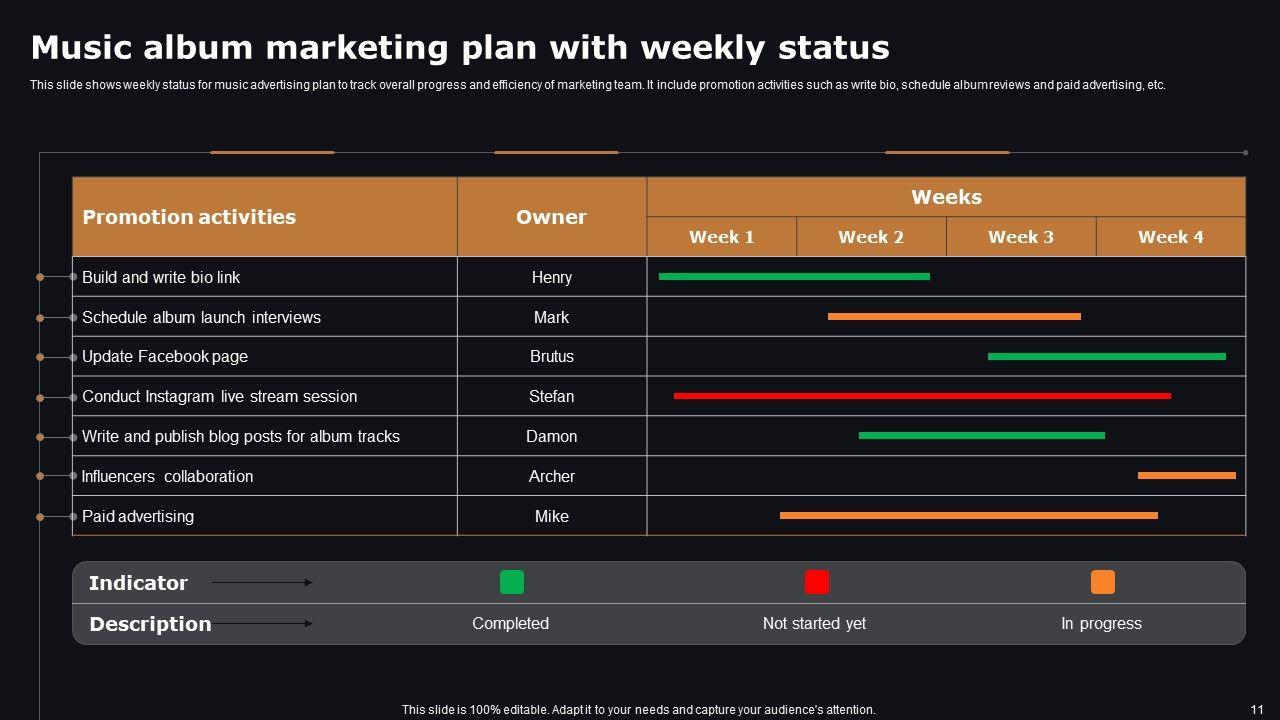
Task: Click the bullet beside Build and write bio link
Action: click(73, 277)
